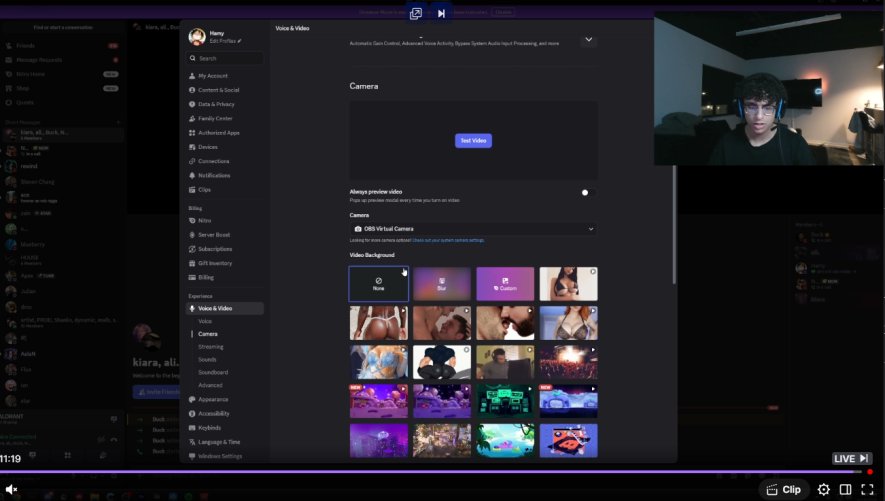
Task: Click the user avatar beside Edit Profiles
Action: pos(197,37)
